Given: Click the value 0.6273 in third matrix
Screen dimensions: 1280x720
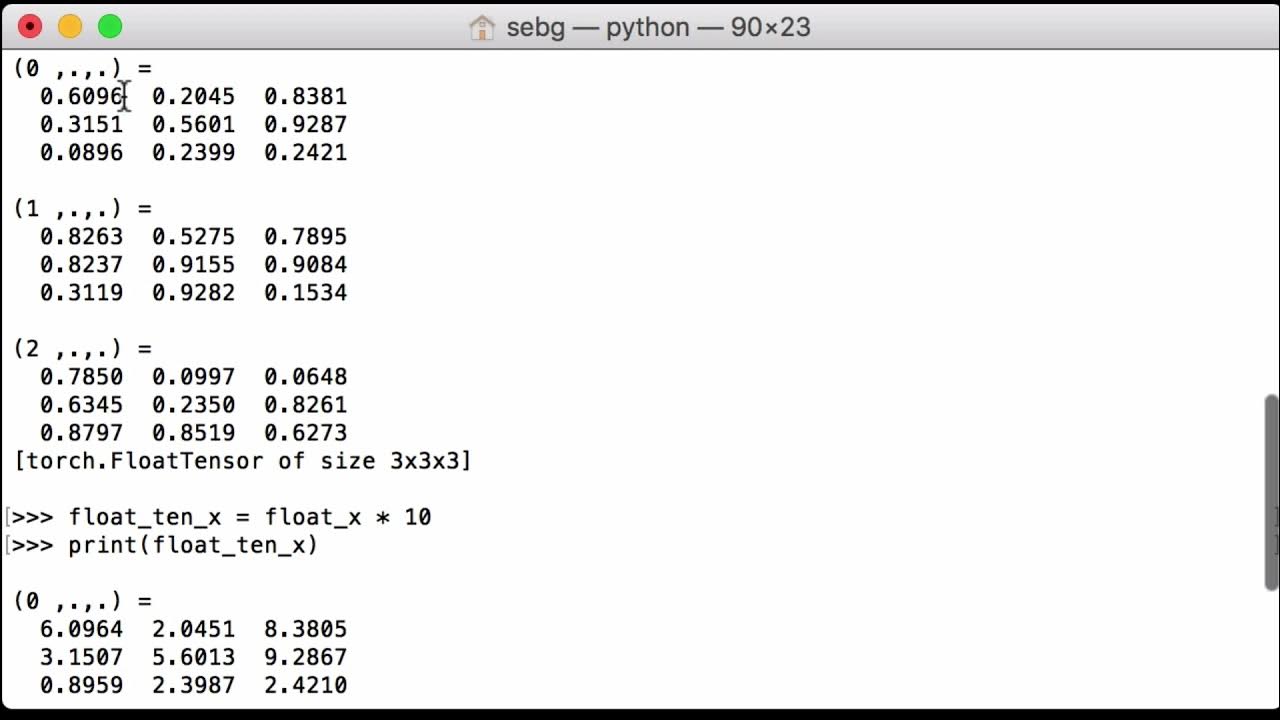Looking at the screenshot, I should [x=306, y=433].
